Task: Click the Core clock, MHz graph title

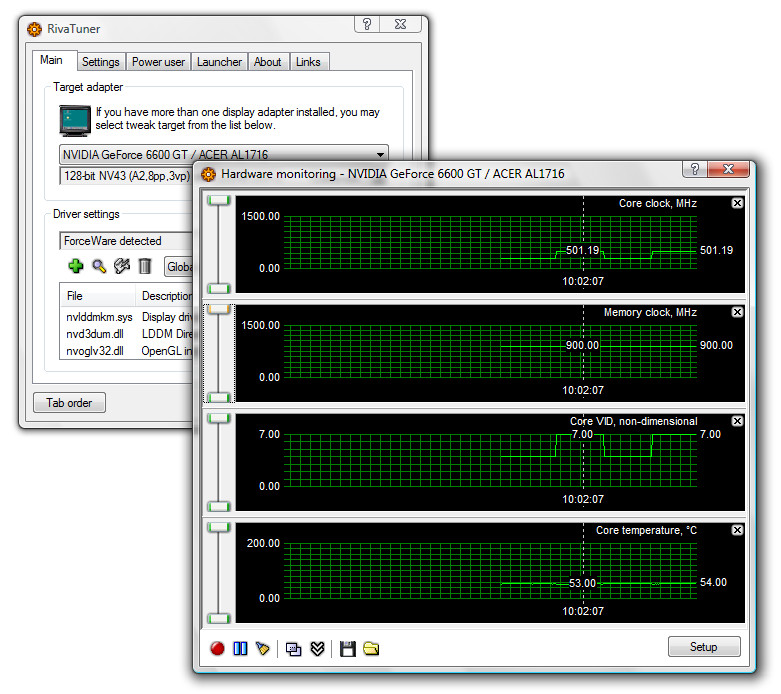Action: (x=657, y=203)
